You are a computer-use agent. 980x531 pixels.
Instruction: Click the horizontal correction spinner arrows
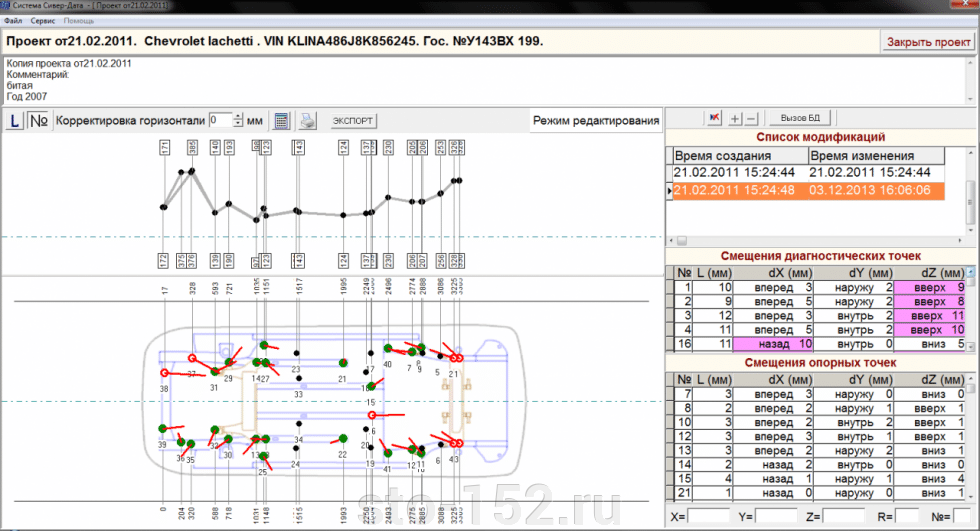tap(238, 120)
